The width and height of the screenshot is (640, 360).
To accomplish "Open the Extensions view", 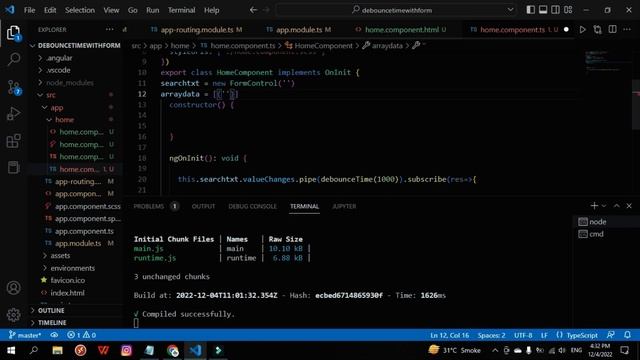I will 13,141.
